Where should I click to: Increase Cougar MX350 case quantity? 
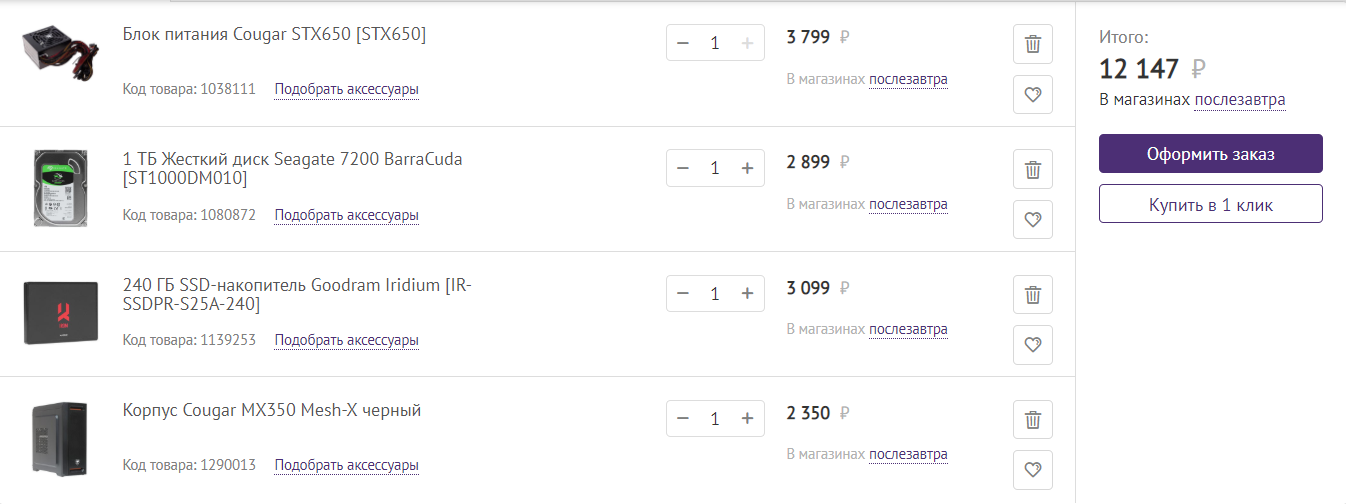pos(746,418)
